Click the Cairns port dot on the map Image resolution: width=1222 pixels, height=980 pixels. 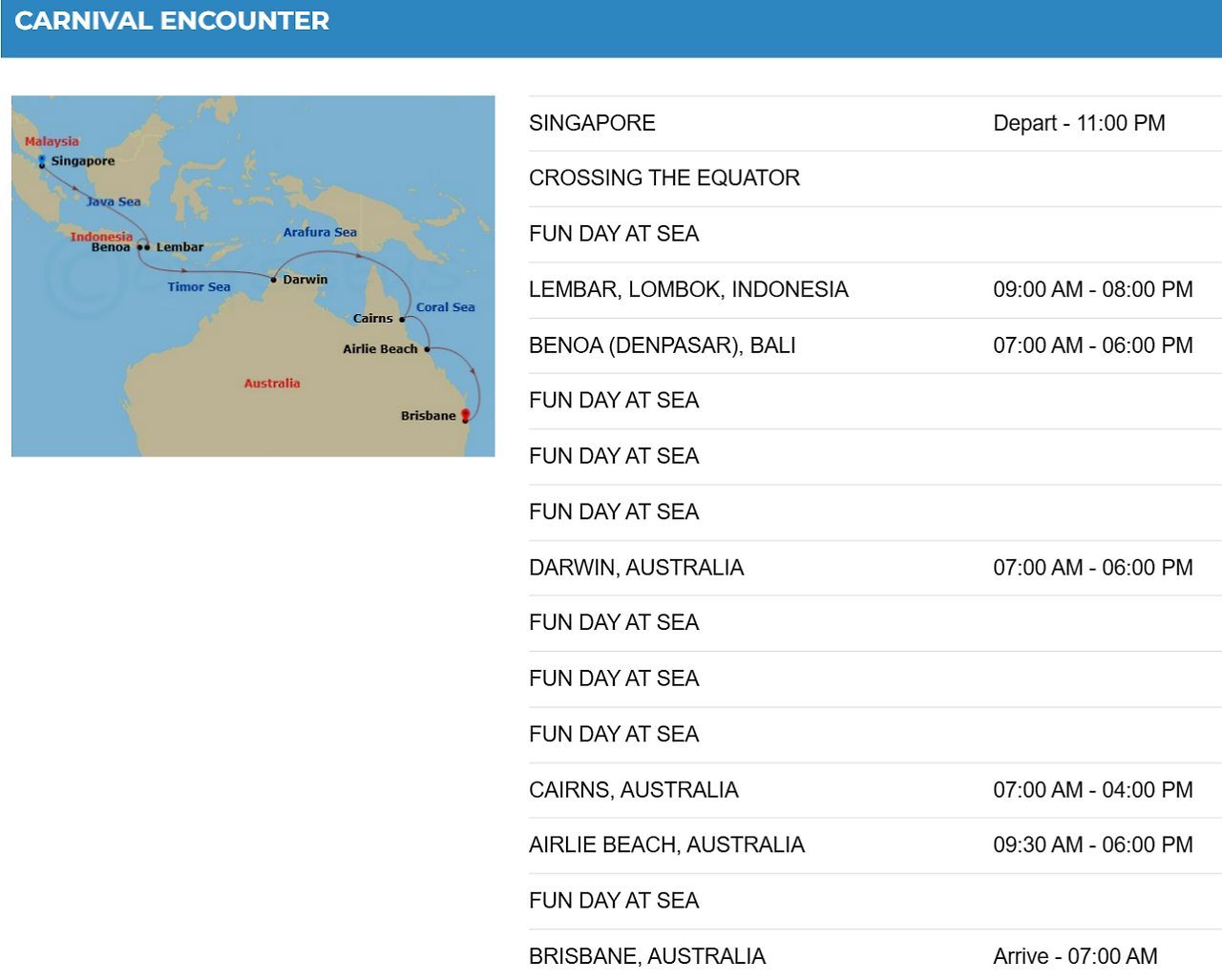click(402, 319)
